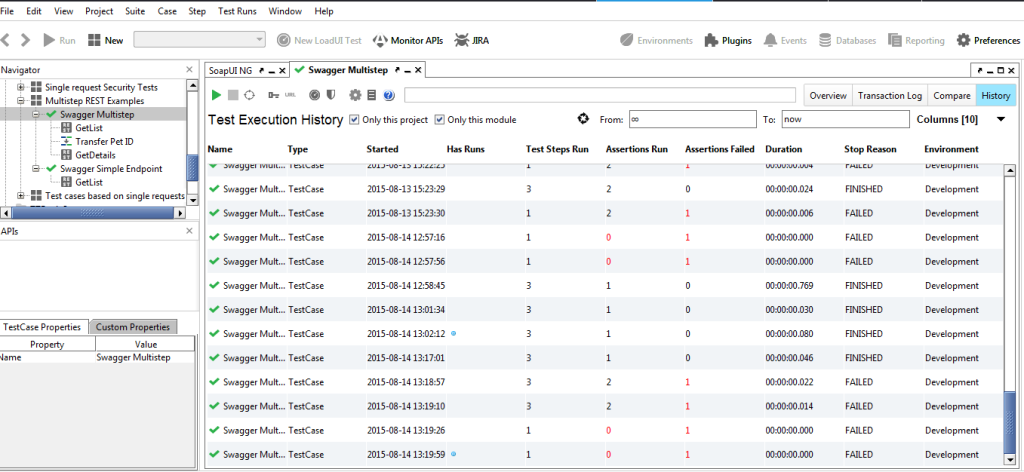Click Has Runs dot of 13:19:59 row
Image resolution: width=1024 pixels, height=472 pixels.
[x=453, y=454]
